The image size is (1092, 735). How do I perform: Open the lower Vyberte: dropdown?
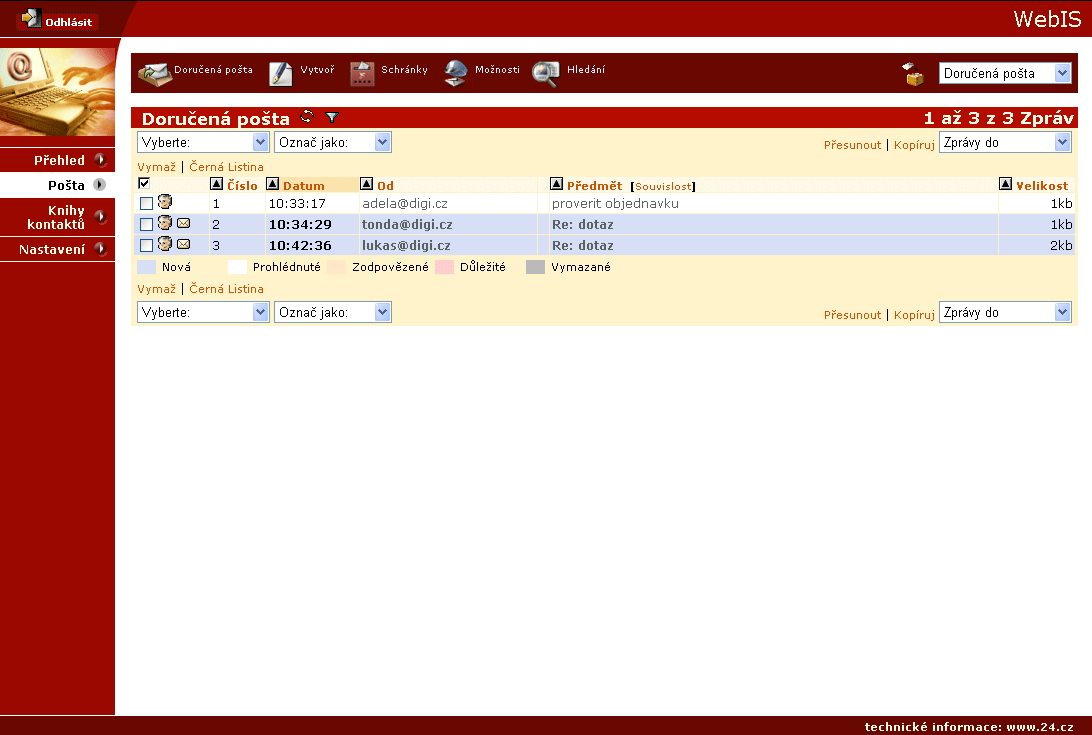point(203,312)
